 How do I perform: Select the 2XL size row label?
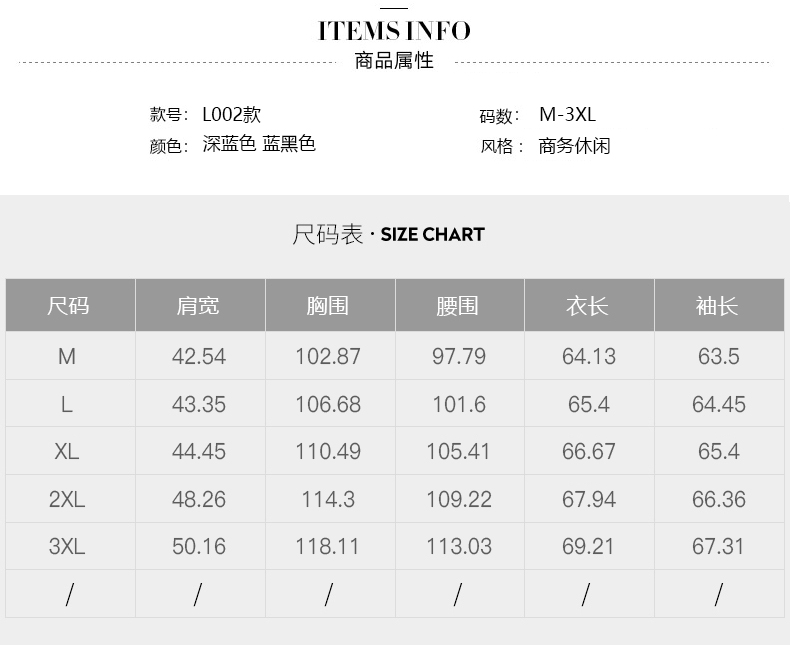[67, 499]
